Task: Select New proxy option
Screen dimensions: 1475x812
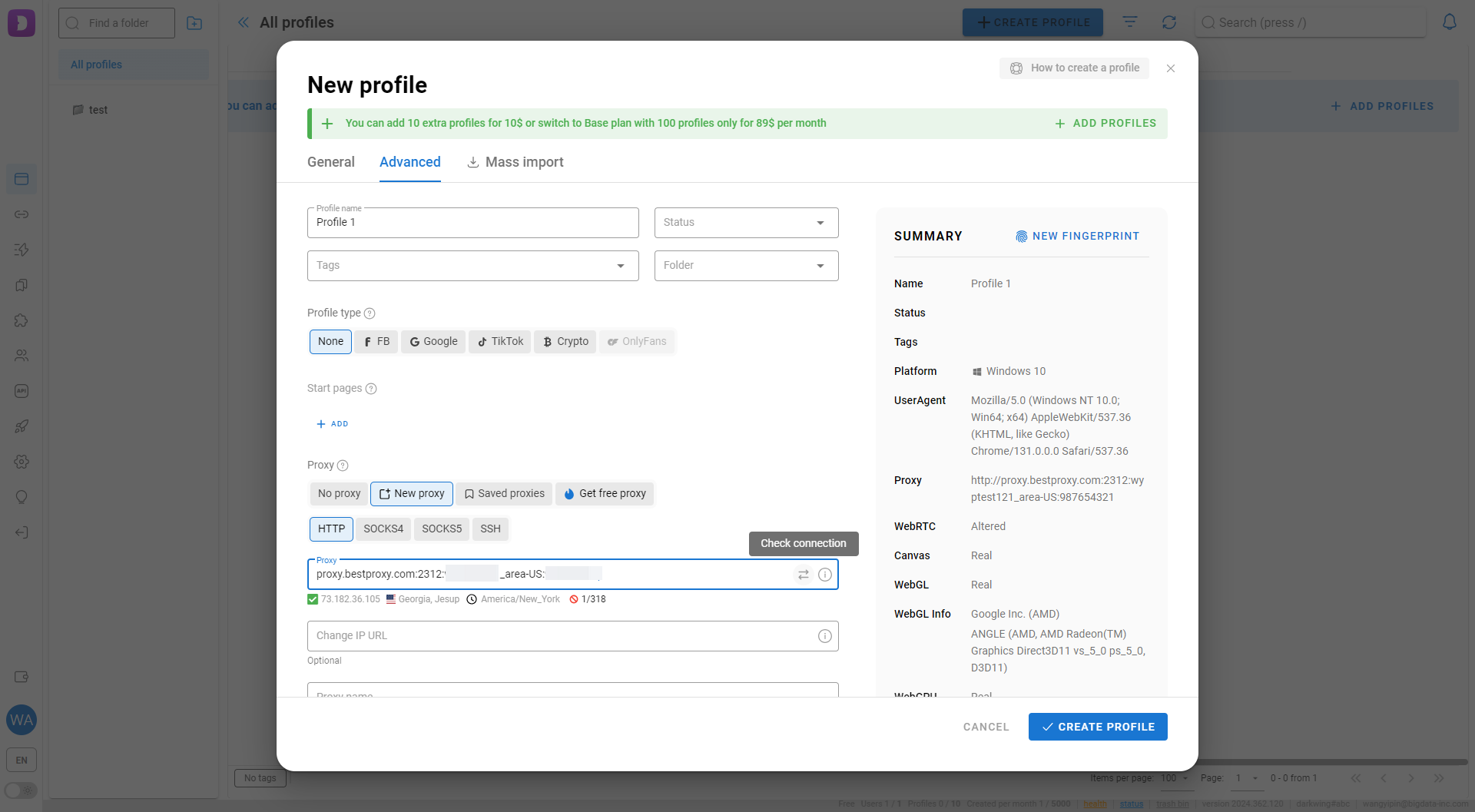Action: click(412, 494)
